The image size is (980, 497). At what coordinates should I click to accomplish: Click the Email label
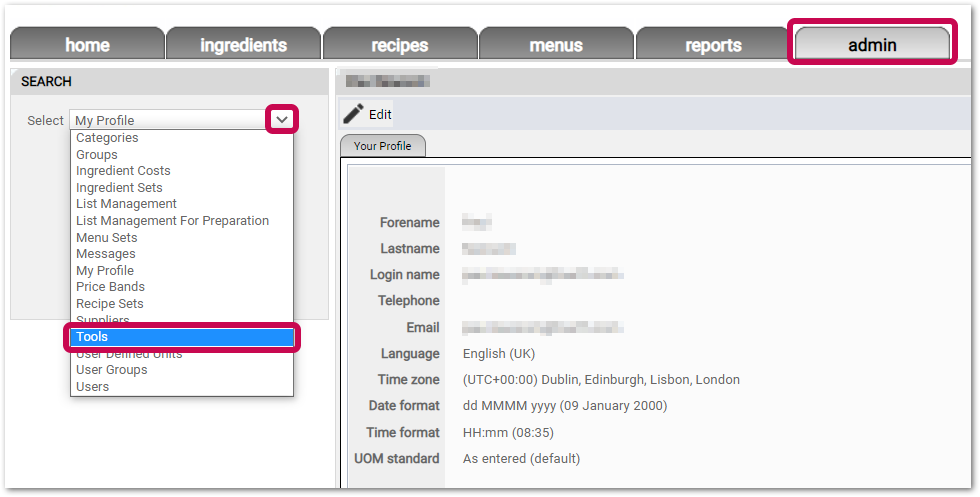pos(422,328)
